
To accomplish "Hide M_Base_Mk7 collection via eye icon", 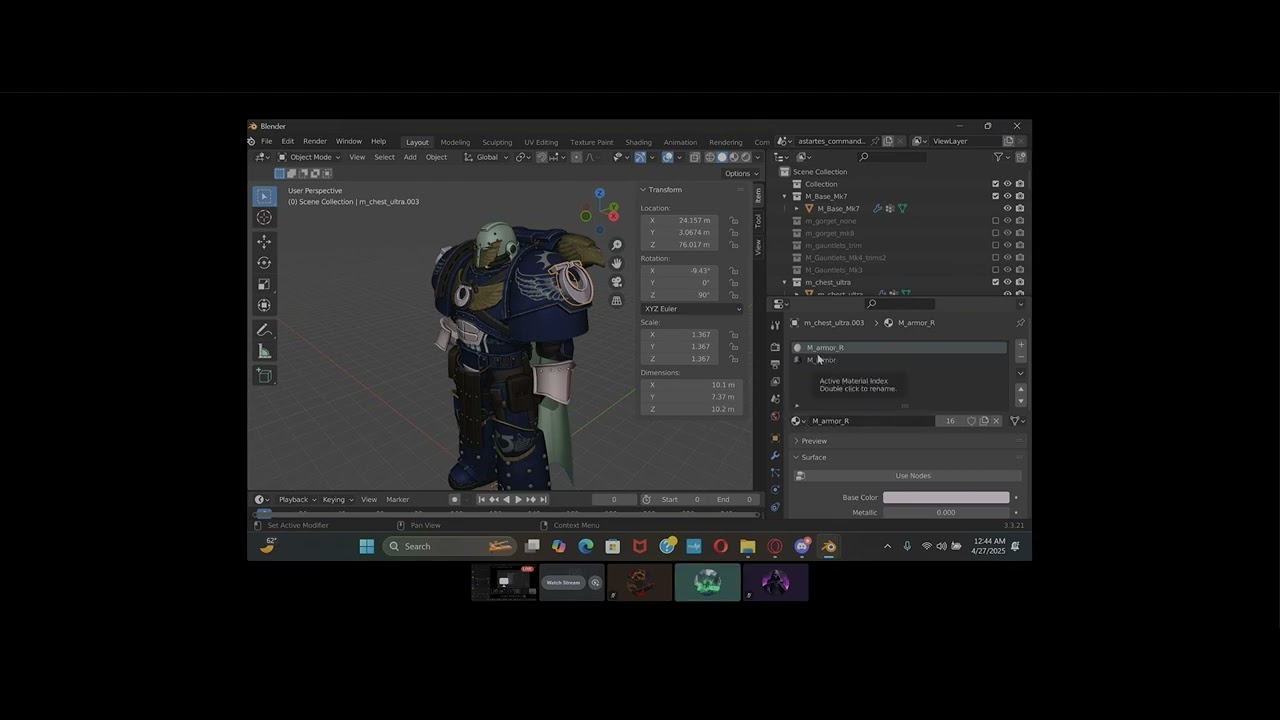I will (x=1007, y=196).
